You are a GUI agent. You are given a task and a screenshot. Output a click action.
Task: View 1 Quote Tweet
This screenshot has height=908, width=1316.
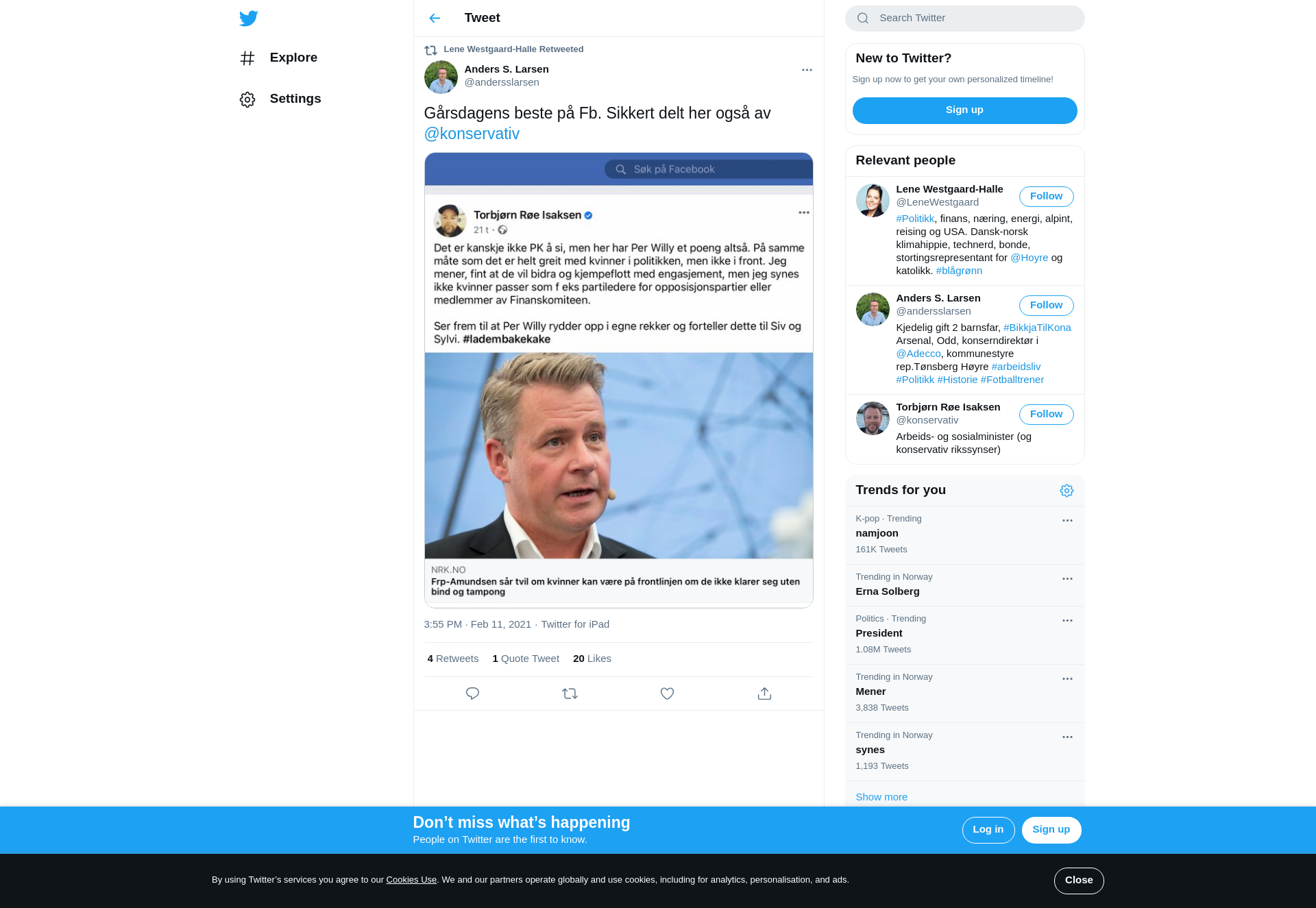[x=526, y=659]
